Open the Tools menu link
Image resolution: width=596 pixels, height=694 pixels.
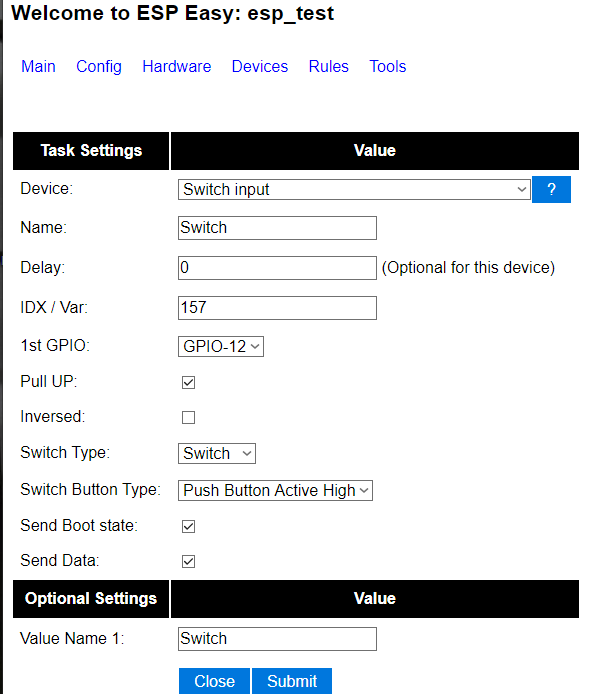point(388,66)
